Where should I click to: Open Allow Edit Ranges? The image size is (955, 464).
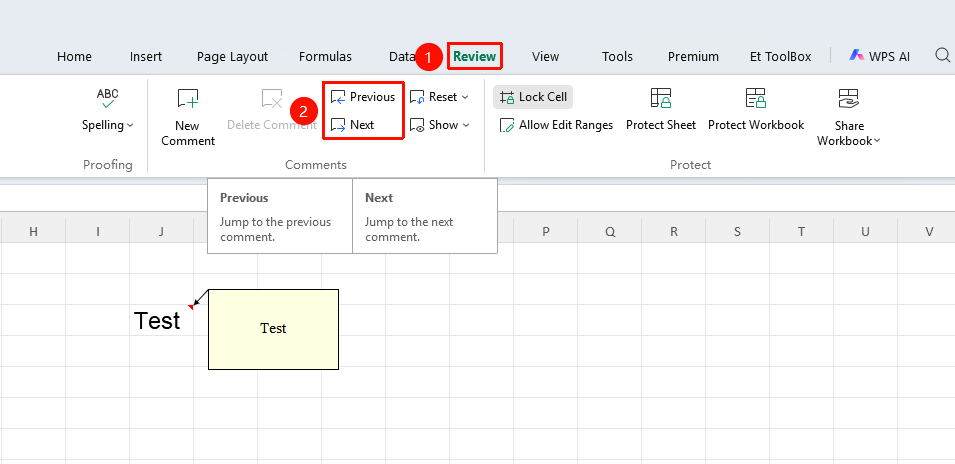point(556,125)
